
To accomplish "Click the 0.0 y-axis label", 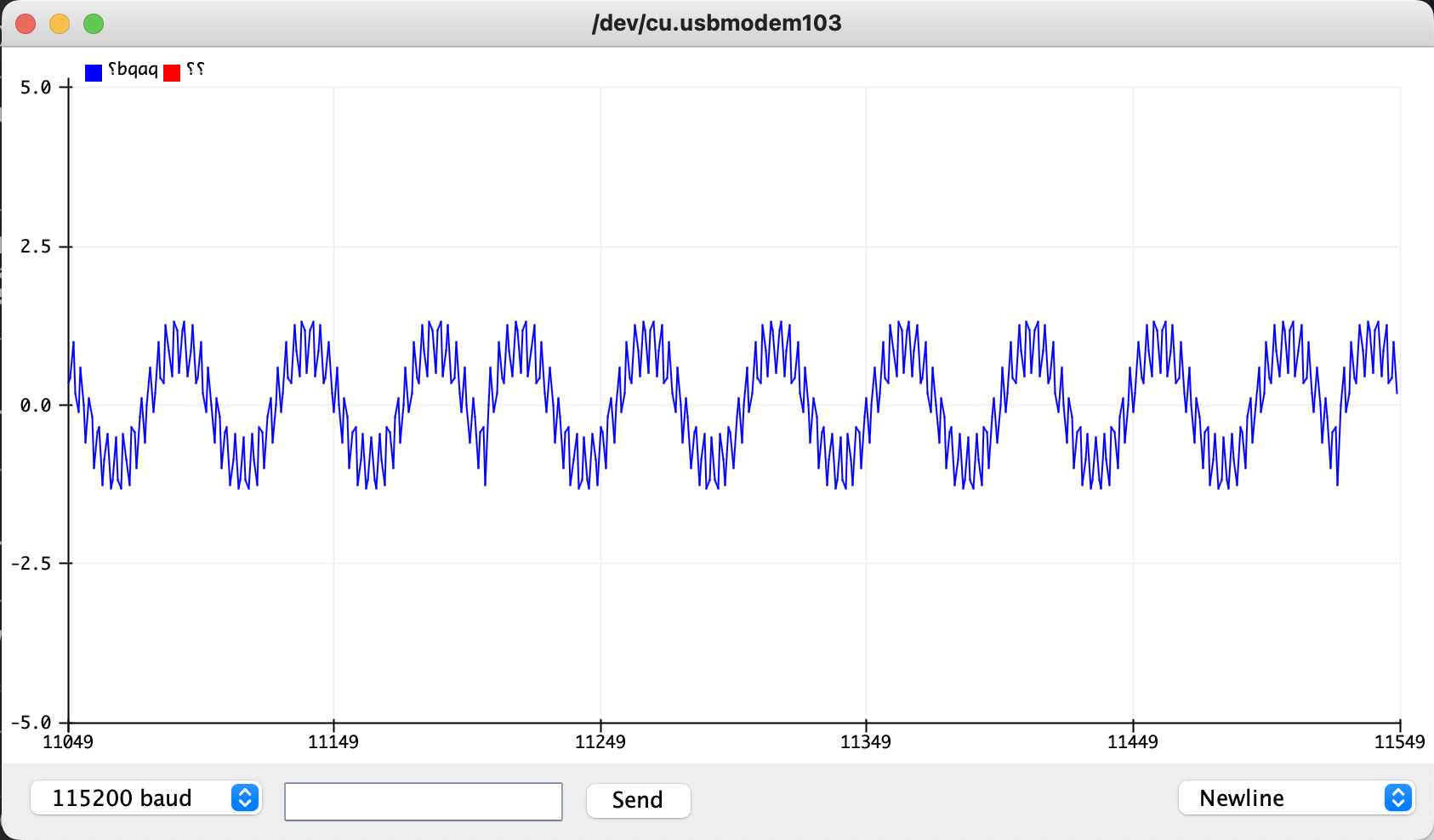I will [x=36, y=406].
